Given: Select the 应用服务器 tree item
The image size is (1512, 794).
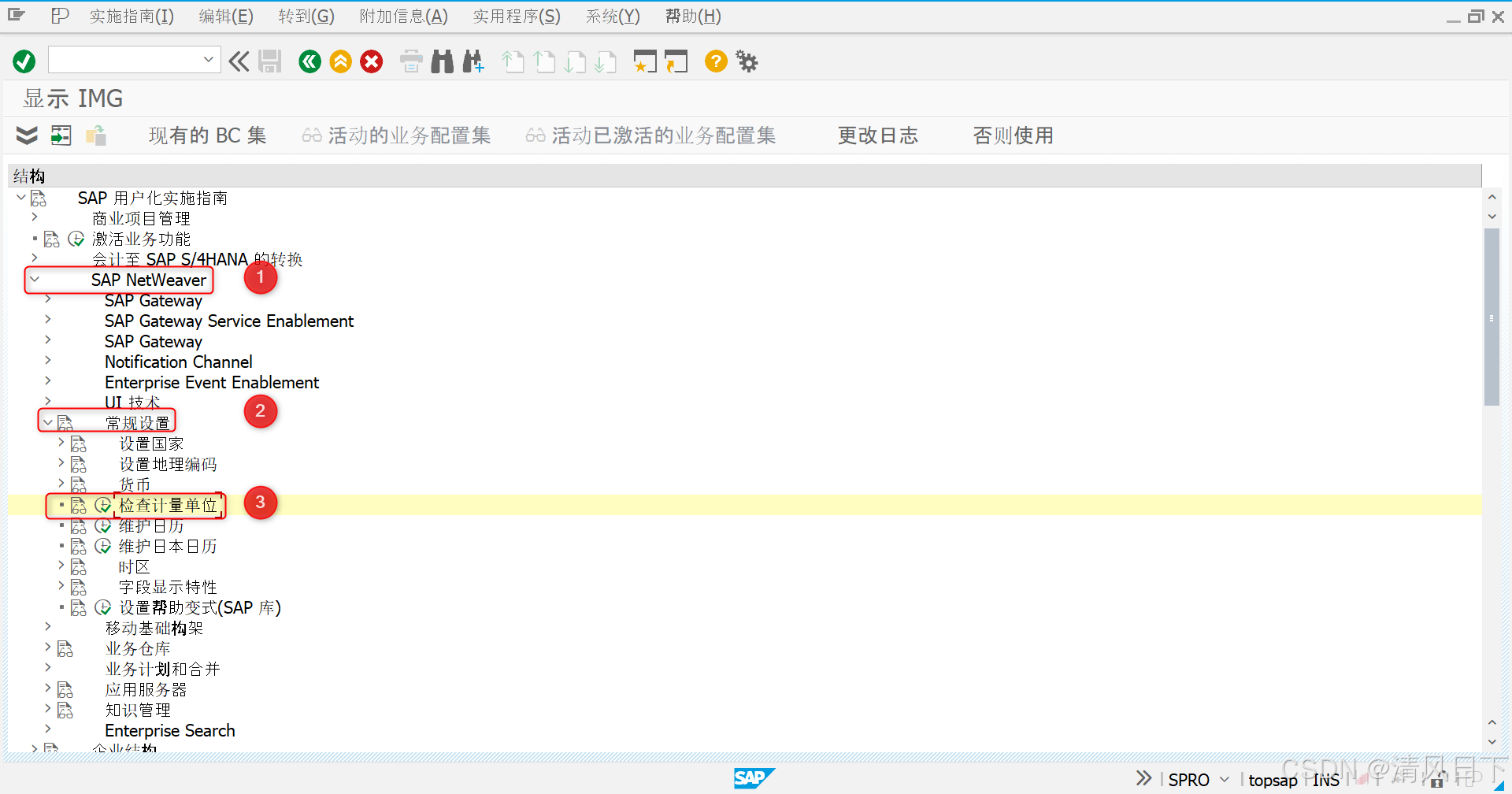Looking at the screenshot, I should tap(146, 689).
